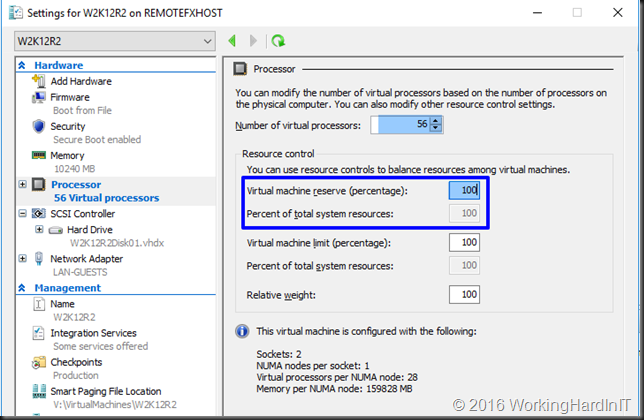
Task: Select Network Adapter in the tree
Action: pyautogui.click(x=87, y=259)
